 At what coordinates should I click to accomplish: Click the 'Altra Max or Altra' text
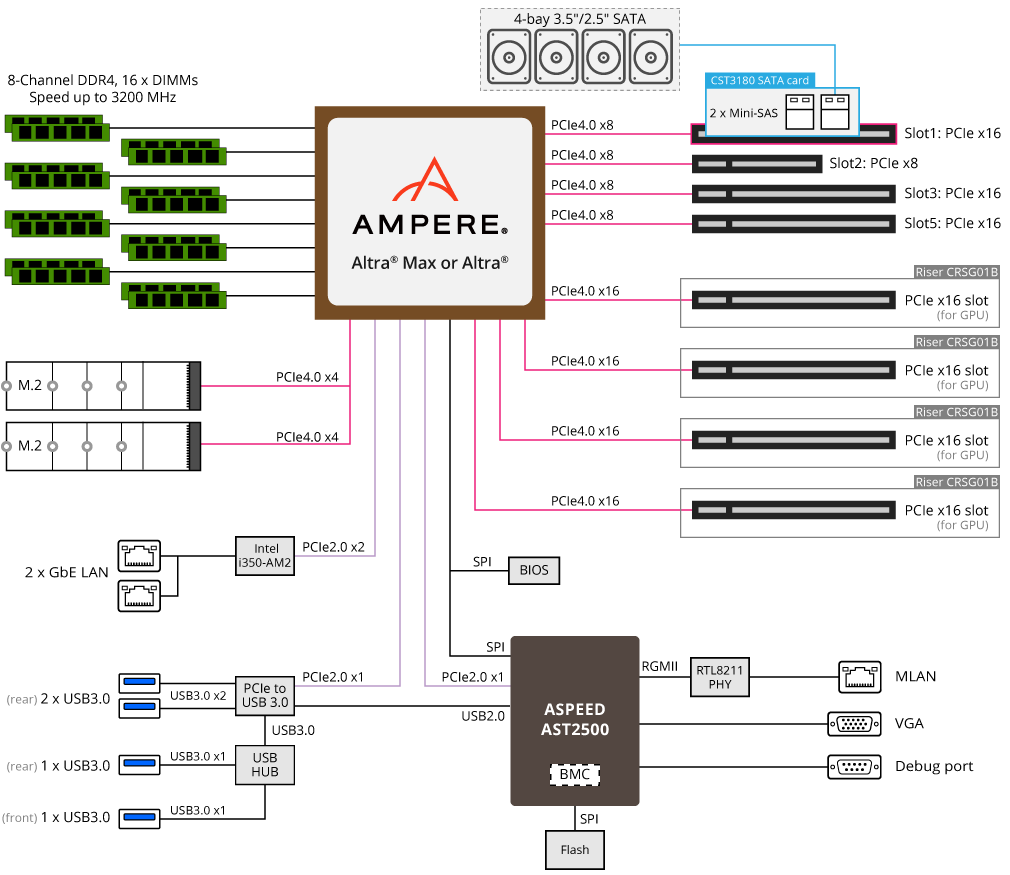pos(430,263)
